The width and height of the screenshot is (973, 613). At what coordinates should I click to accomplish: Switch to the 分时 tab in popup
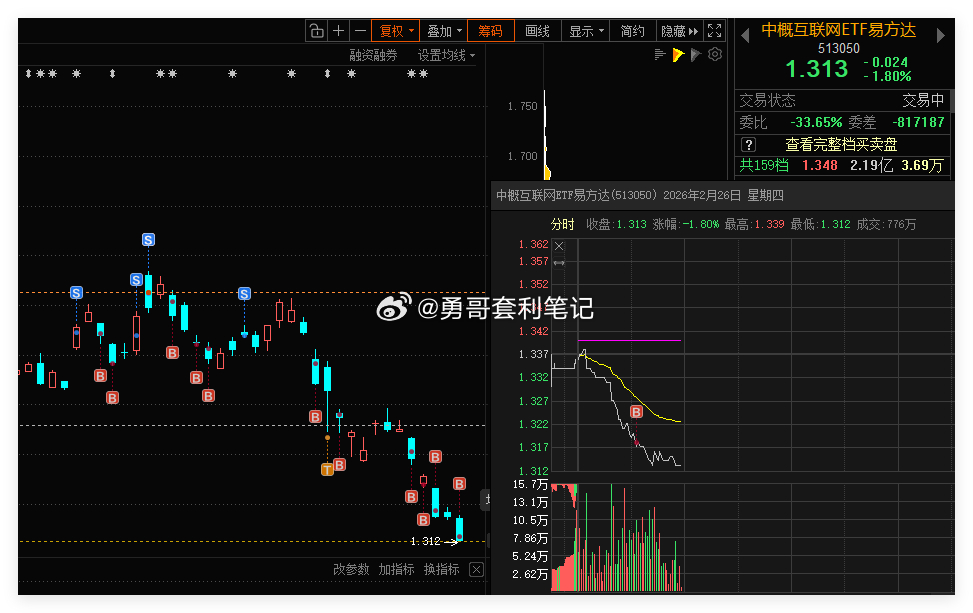[x=562, y=224]
